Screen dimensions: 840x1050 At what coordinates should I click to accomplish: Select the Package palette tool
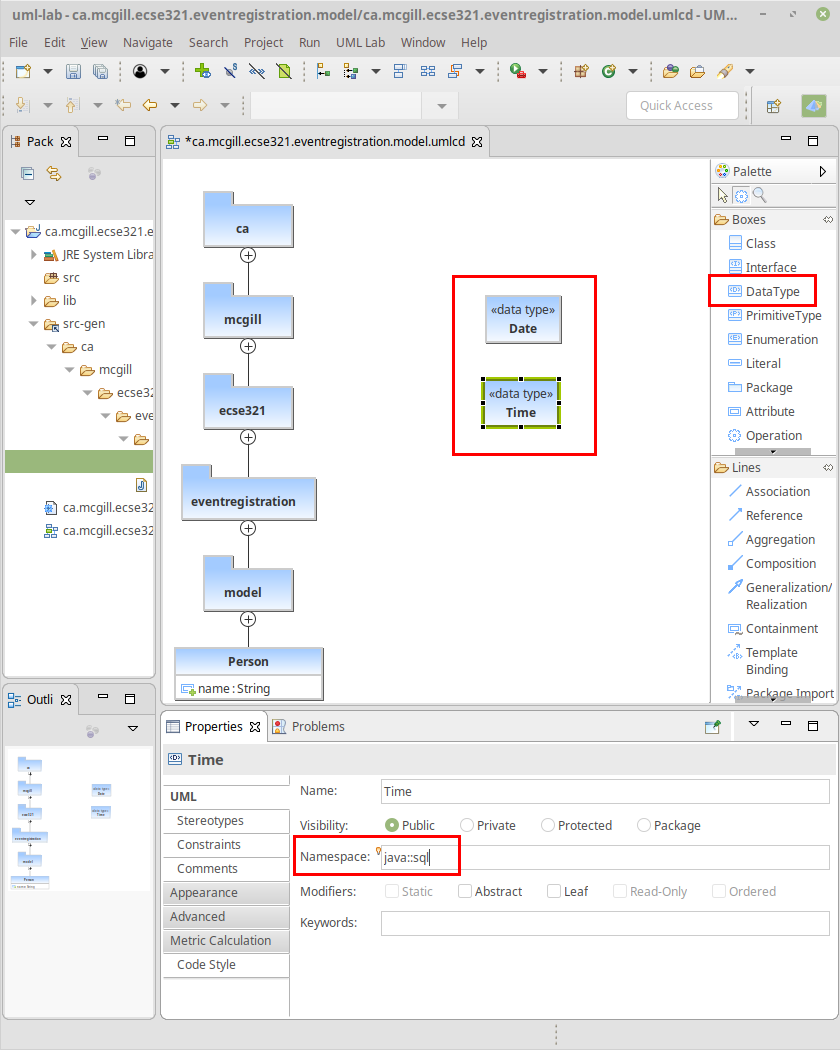[760, 388]
